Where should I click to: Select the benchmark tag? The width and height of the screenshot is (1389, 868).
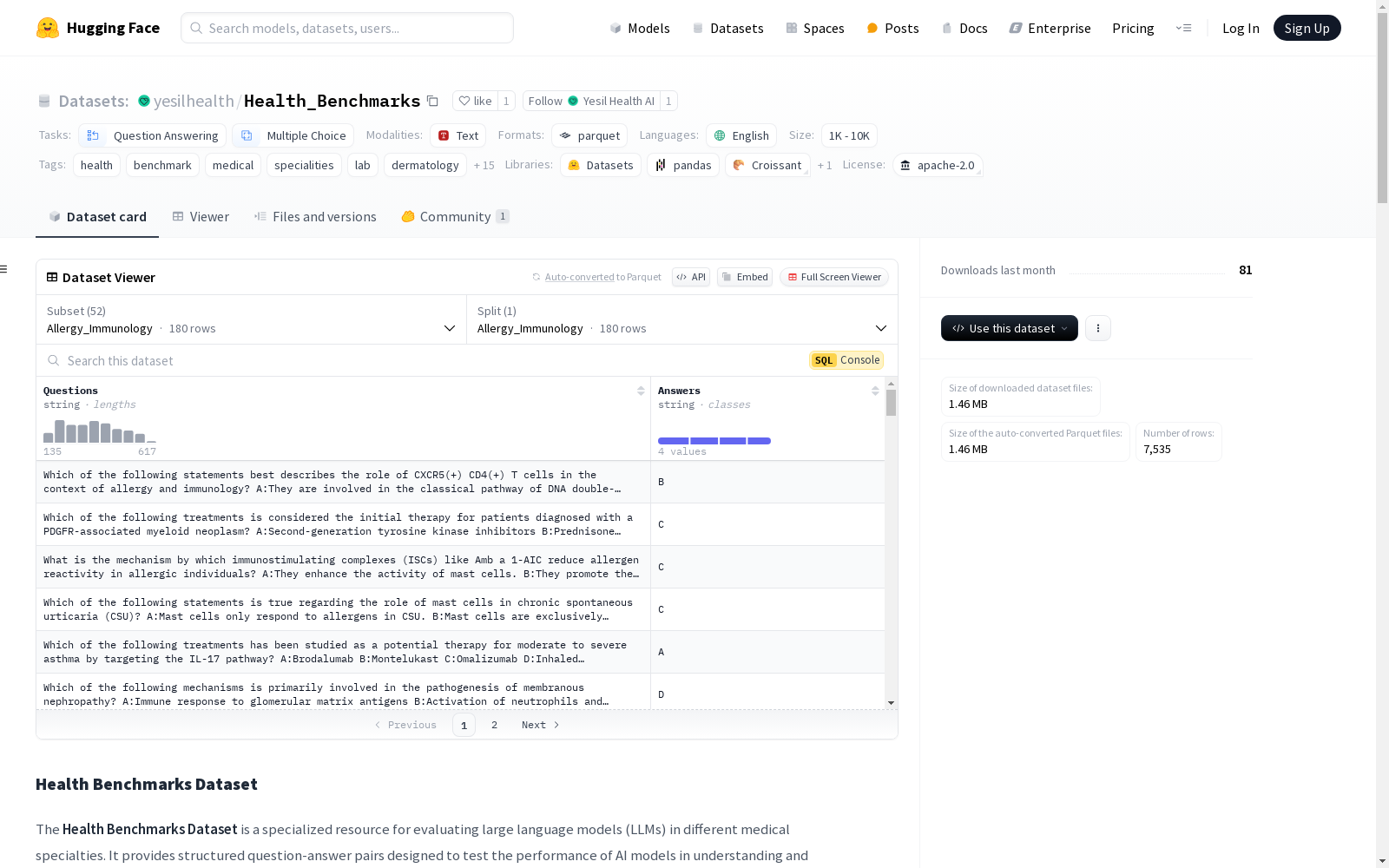pos(162,165)
